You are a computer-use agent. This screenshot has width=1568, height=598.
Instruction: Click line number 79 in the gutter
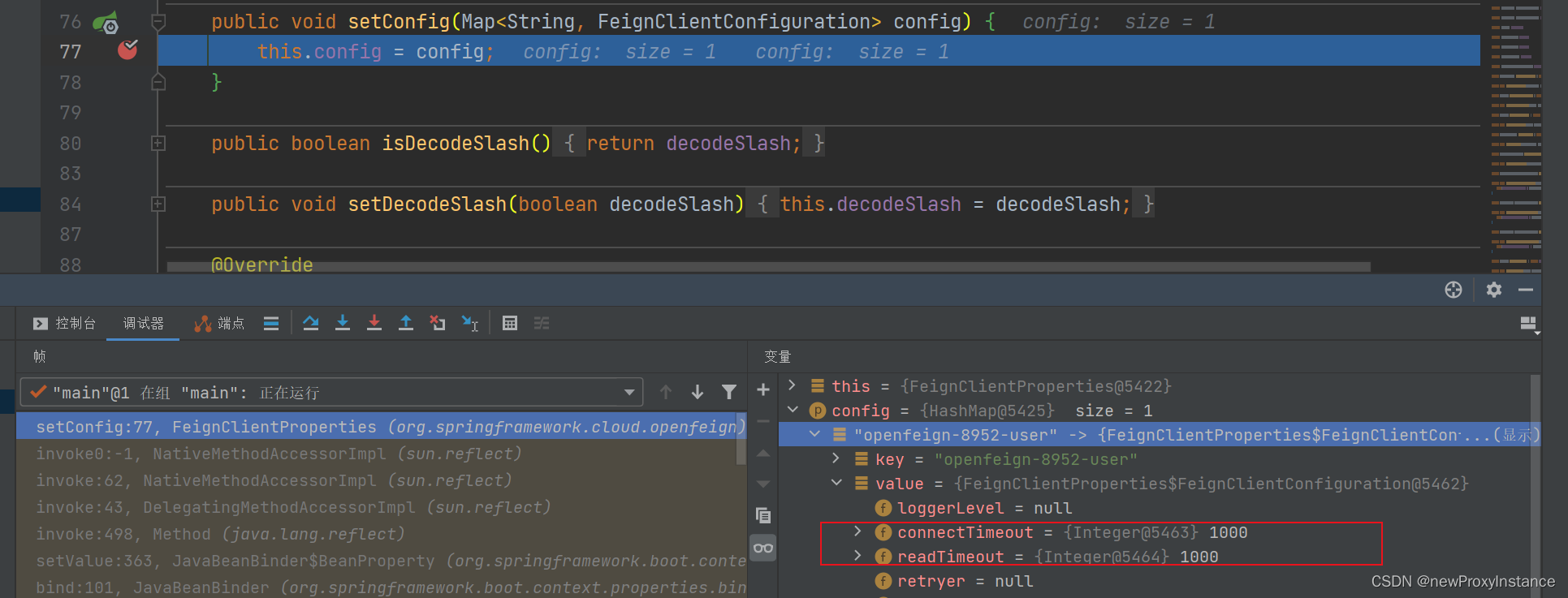[x=71, y=113]
